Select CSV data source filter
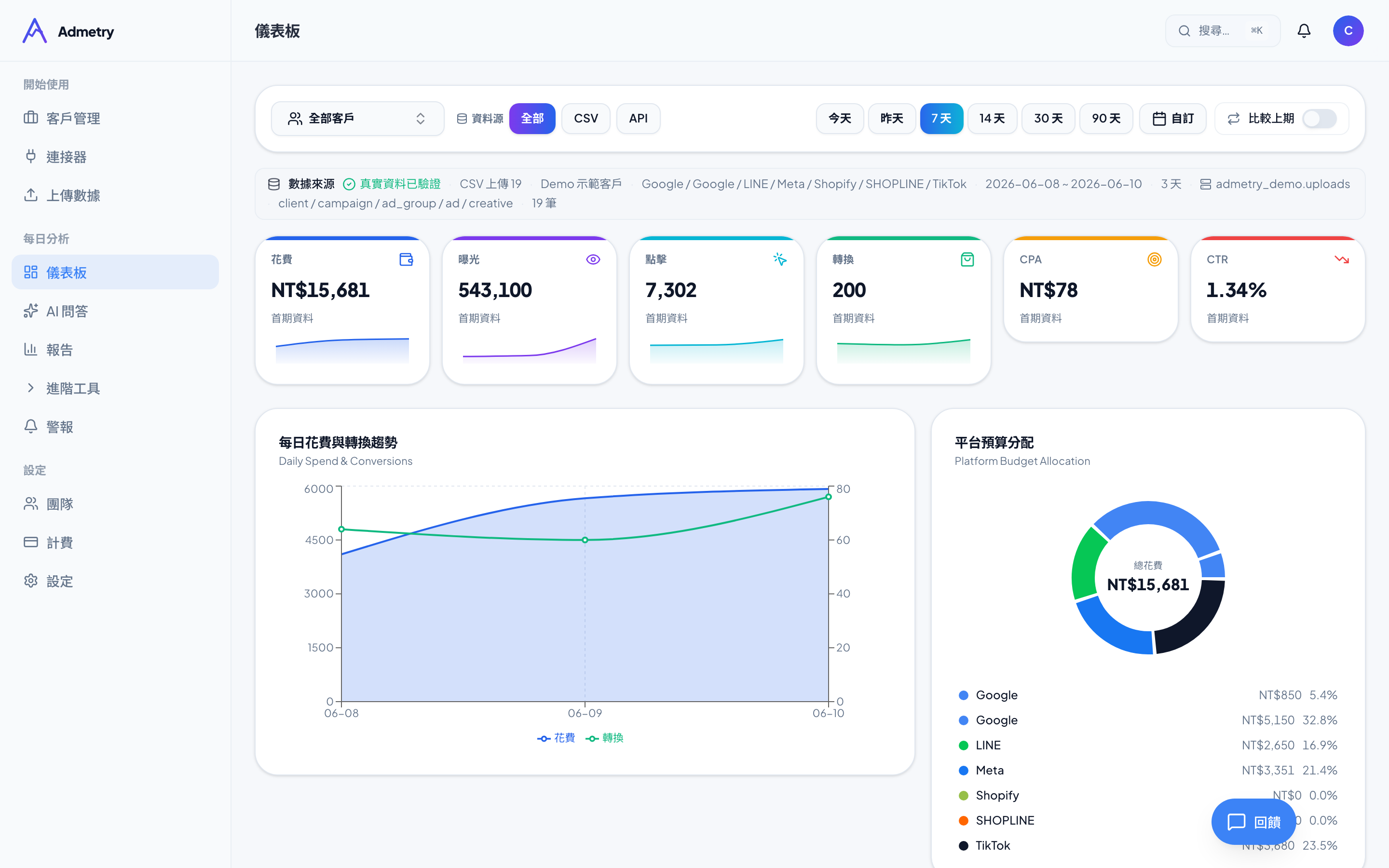The width and height of the screenshot is (1389, 868). click(586, 118)
